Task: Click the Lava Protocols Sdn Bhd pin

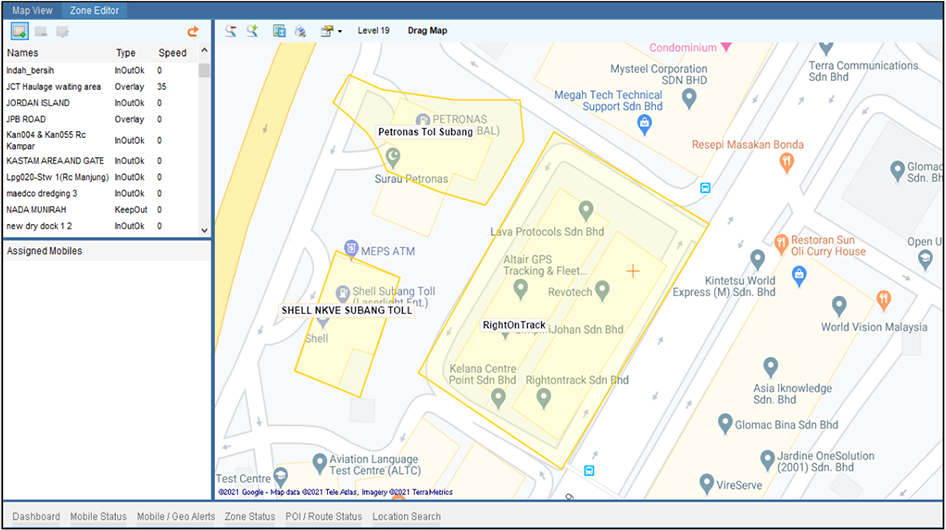Action: tap(585, 211)
